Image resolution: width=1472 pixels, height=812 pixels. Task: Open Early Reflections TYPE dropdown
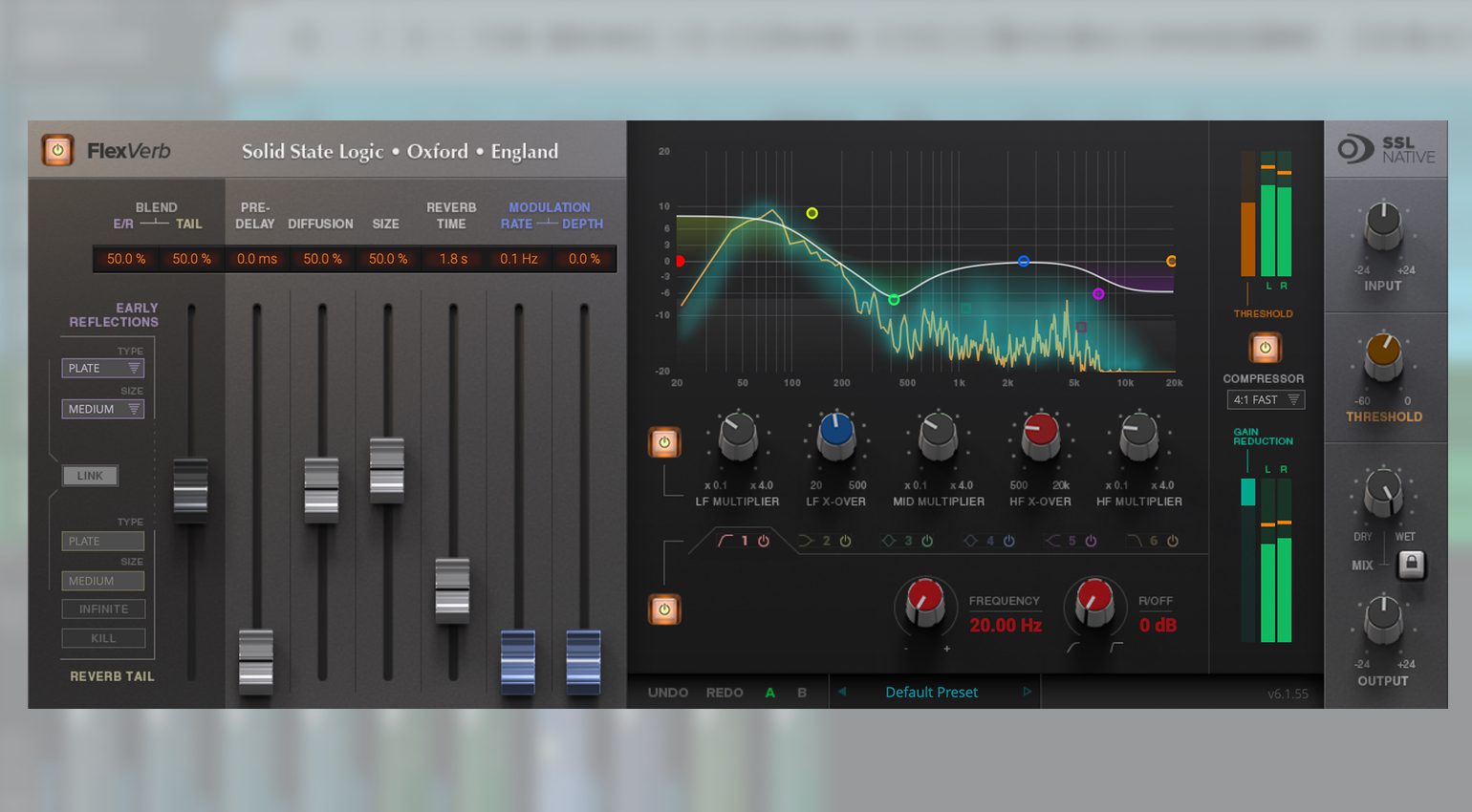click(x=103, y=368)
